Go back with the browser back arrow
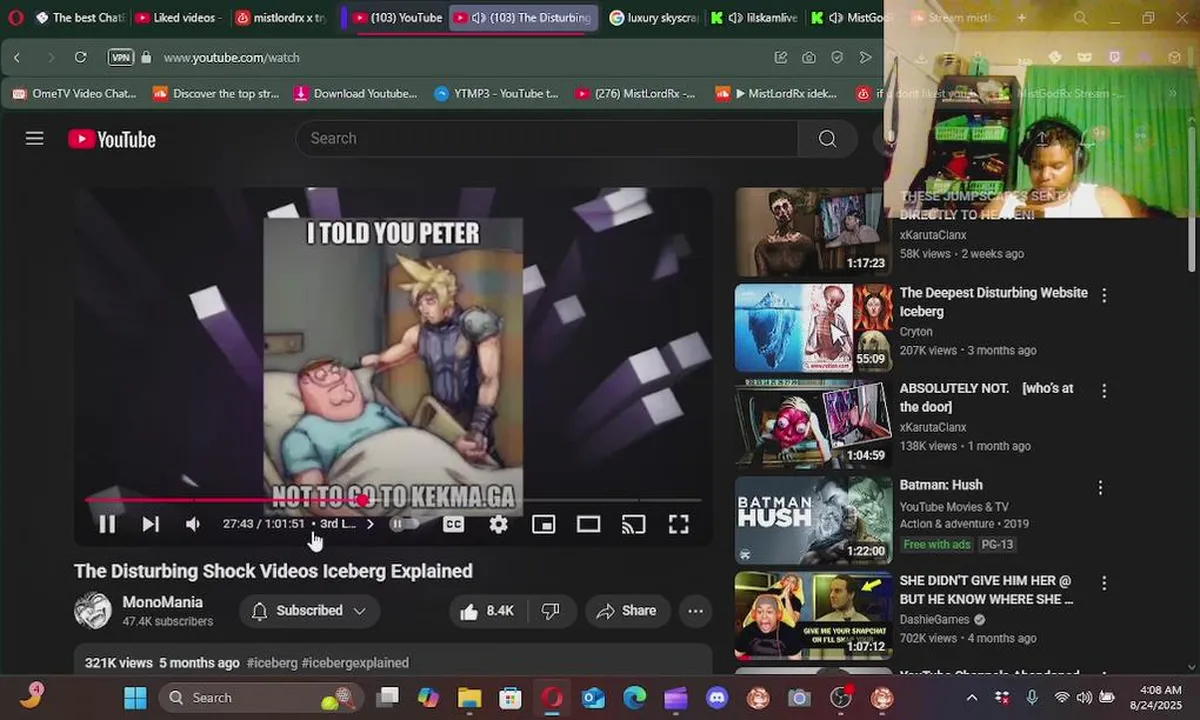Image resolution: width=1200 pixels, height=720 pixels. [17, 57]
